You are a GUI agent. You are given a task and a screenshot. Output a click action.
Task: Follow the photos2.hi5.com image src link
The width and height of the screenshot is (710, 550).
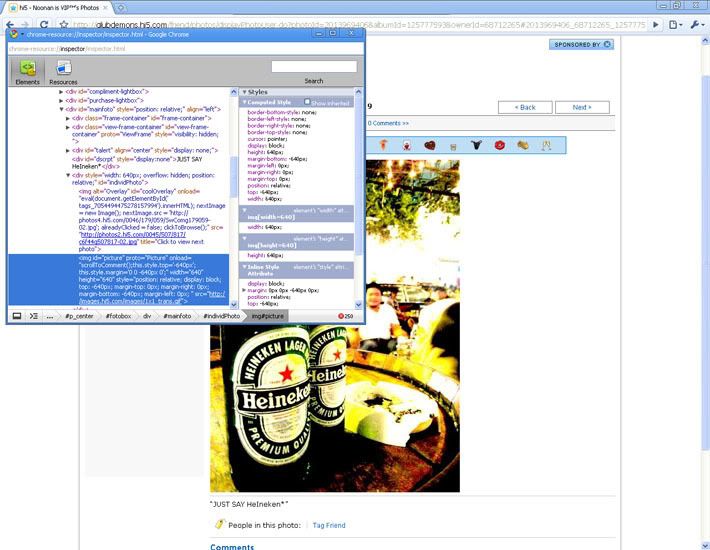click(x=132, y=238)
